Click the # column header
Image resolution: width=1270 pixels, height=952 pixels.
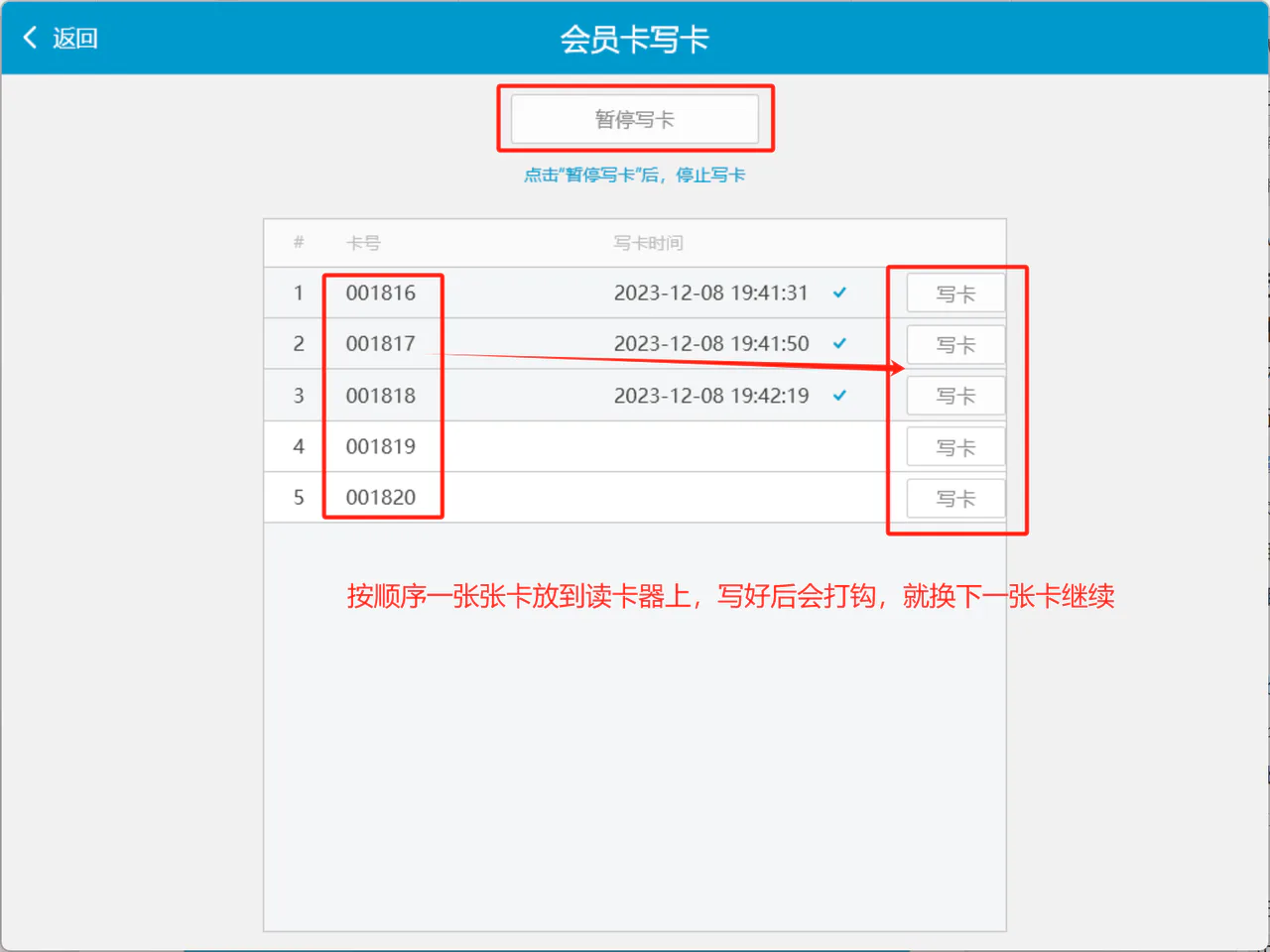tap(299, 242)
